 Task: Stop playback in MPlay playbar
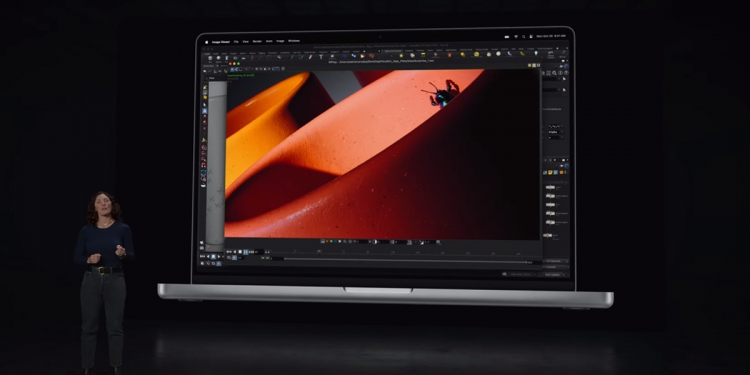240,252
